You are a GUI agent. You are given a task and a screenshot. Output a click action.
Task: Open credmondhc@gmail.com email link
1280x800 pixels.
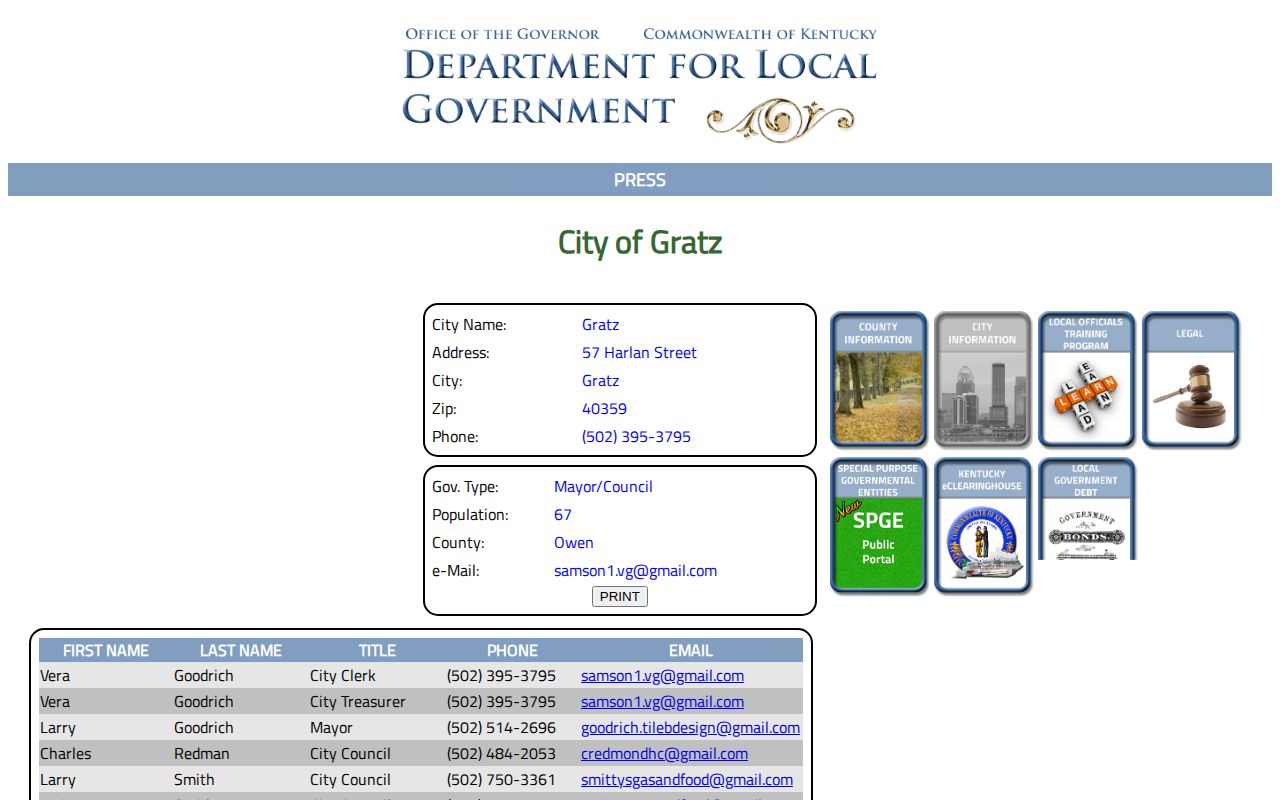pos(664,754)
